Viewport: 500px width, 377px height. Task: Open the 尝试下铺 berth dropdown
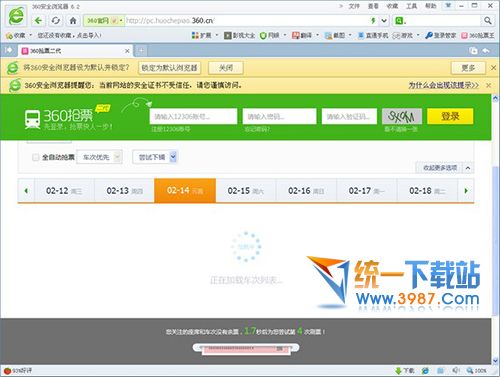[x=155, y=157]
